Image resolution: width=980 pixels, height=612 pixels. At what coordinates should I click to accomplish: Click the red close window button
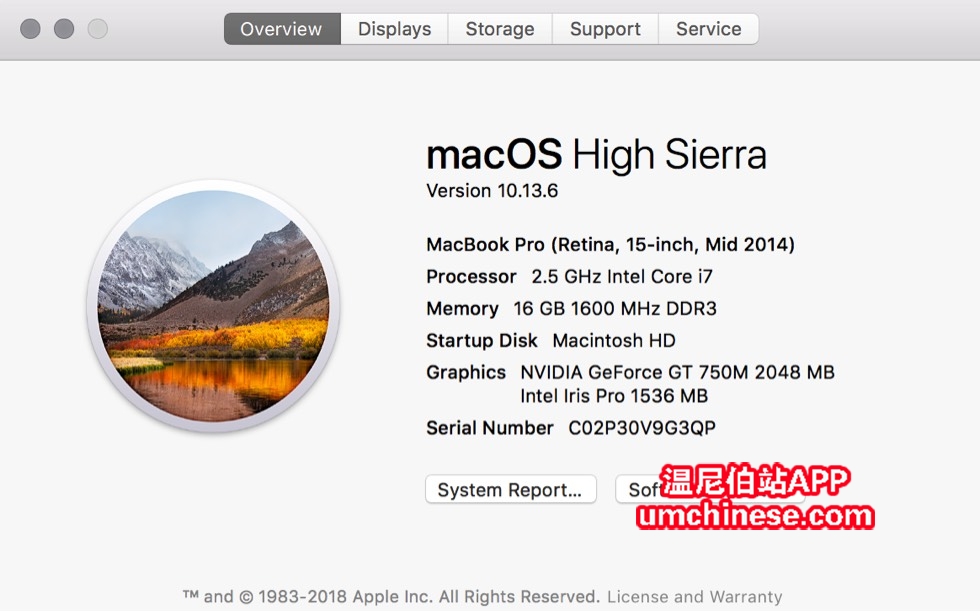30,29
